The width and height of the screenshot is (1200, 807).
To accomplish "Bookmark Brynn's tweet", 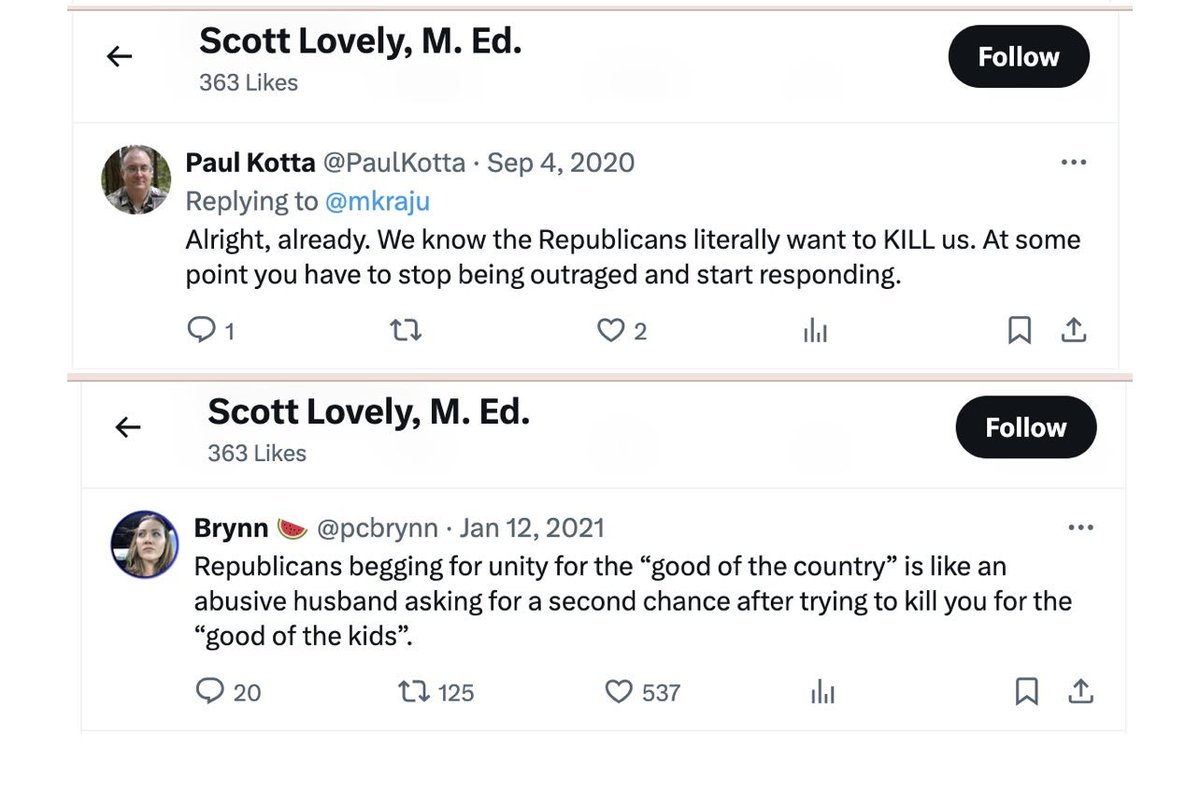I will click(1027, 691).
